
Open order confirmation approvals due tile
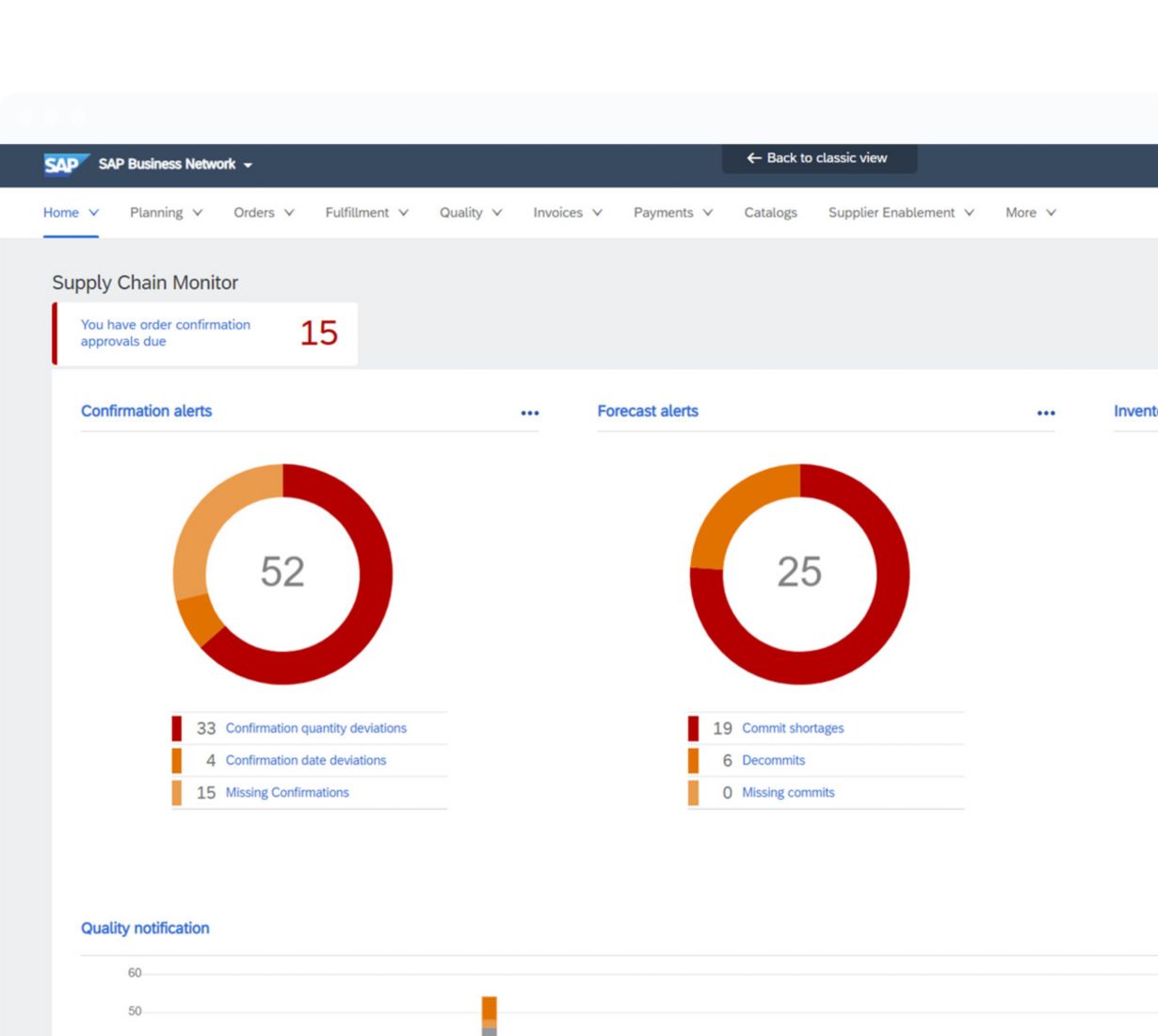tap(205, 333)
